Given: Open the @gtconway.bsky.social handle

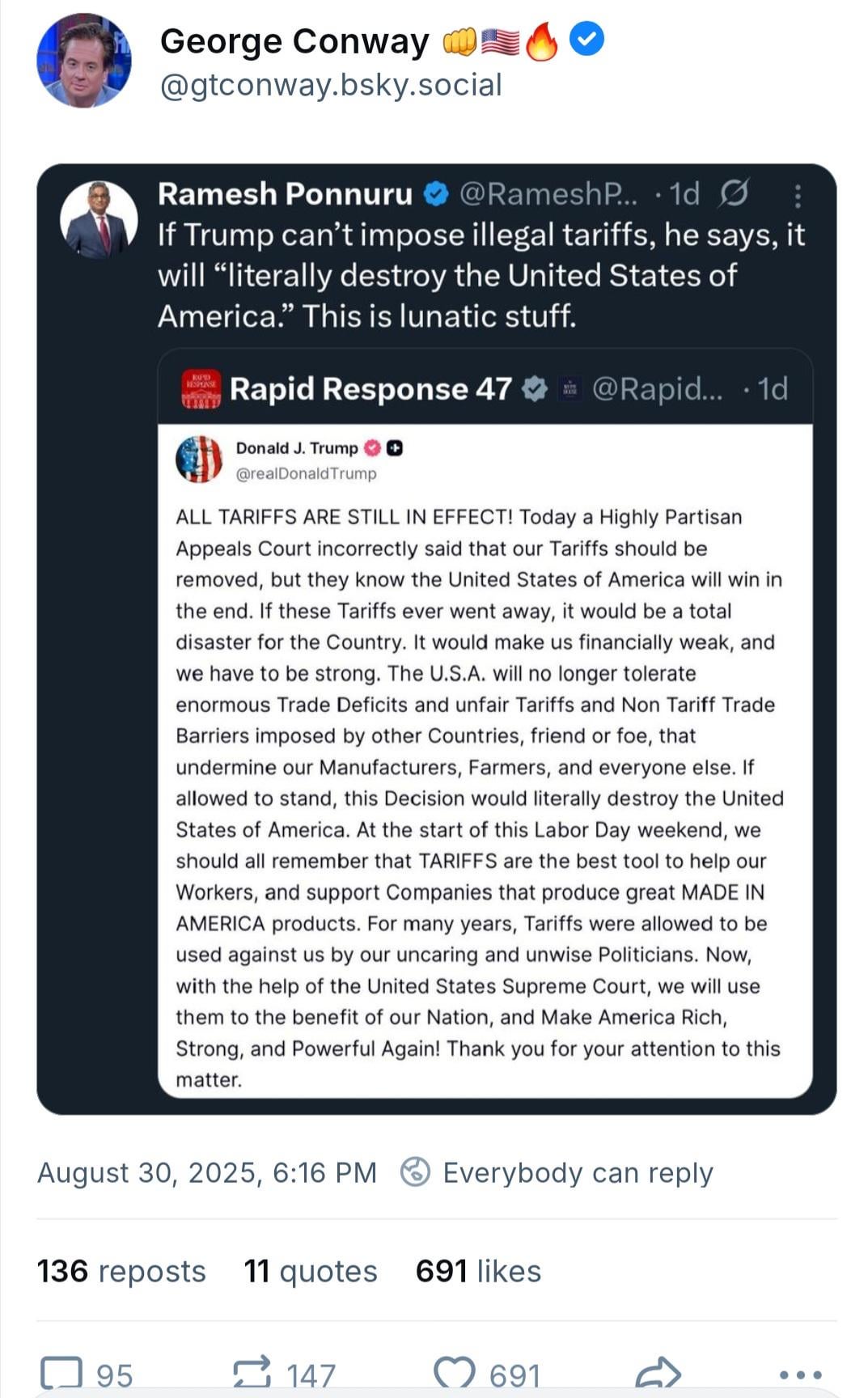Looking at the screenshot, I should pyautogui.click(x=331, y=85).
